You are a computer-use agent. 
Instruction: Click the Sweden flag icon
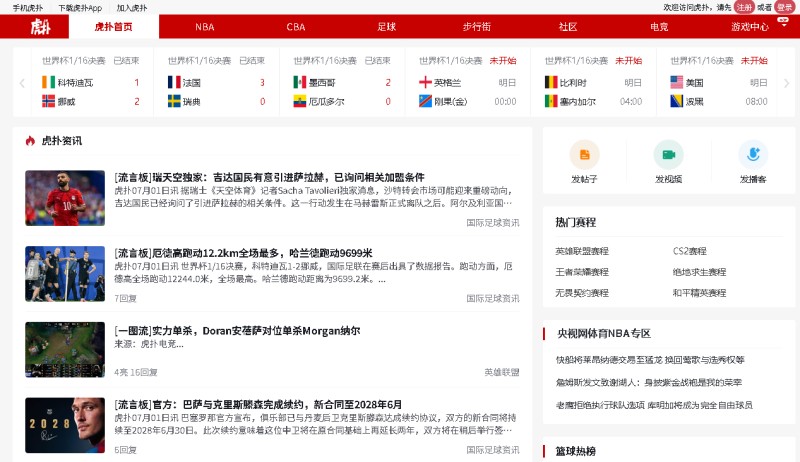[x=174, y=101]
